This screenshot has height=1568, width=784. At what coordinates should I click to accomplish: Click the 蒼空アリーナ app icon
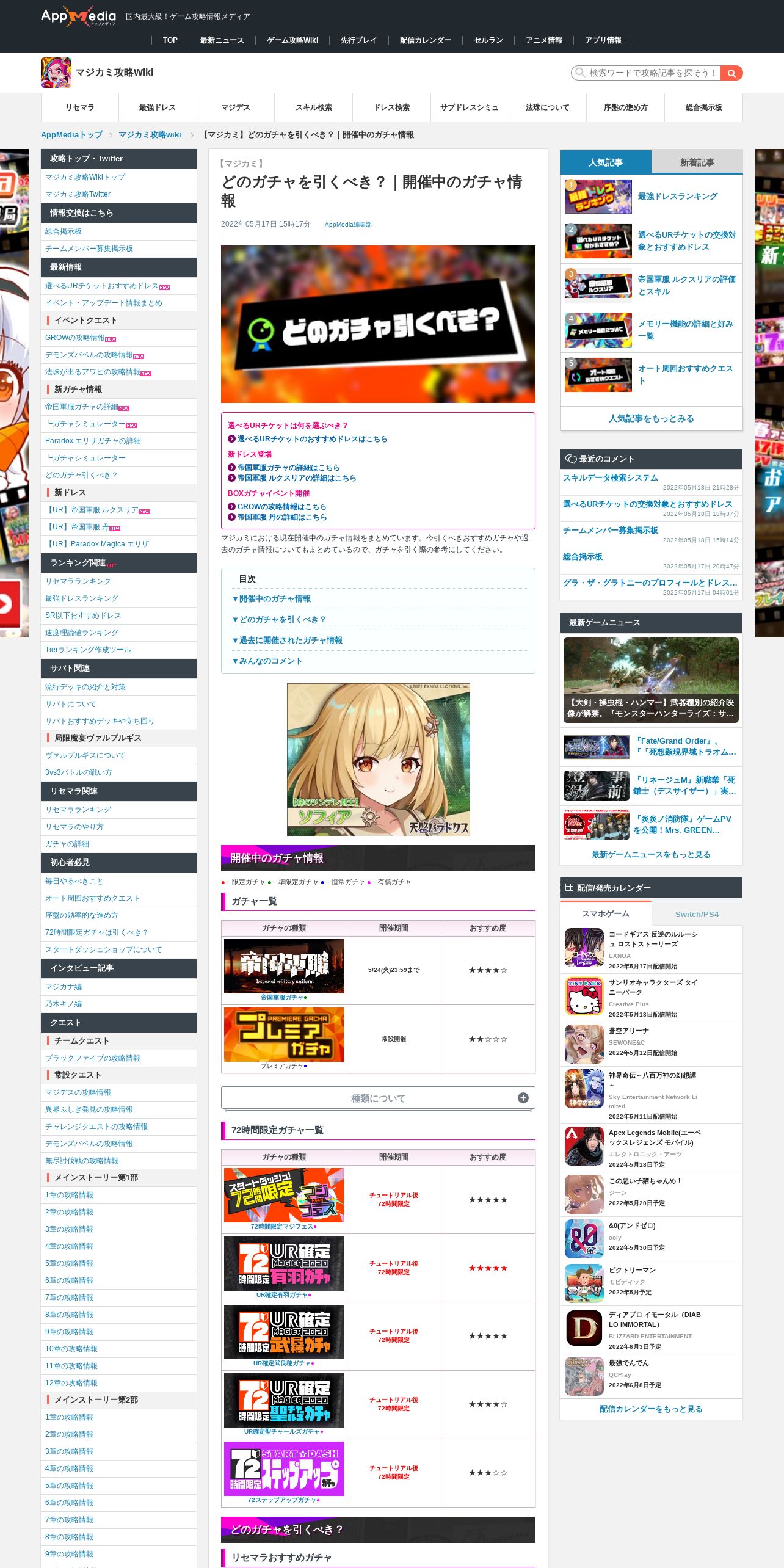pyautogui.click(x=584, y=1044)
